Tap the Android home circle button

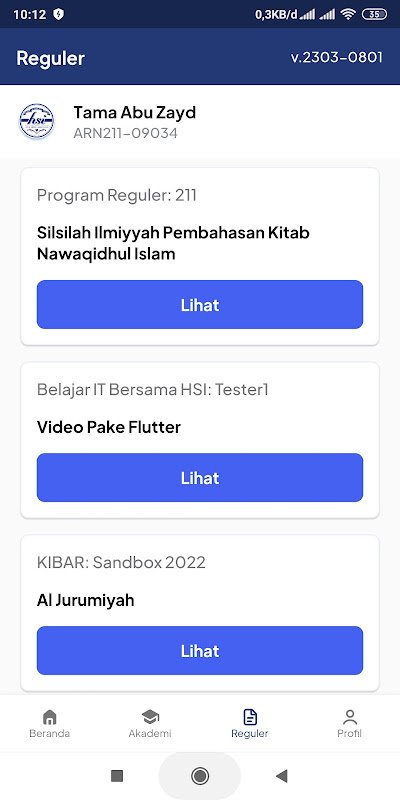tap(199, 776)
